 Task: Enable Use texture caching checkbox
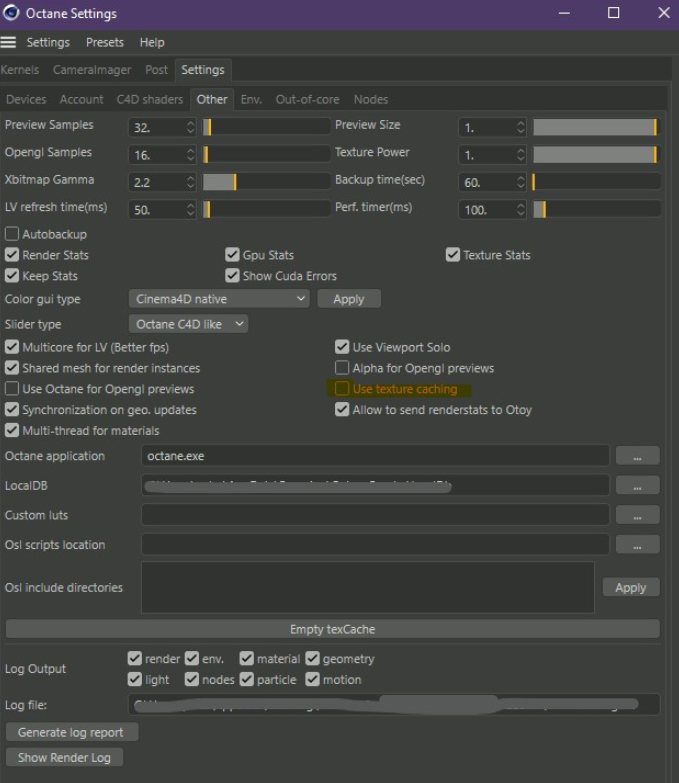(x=342, y=389)
